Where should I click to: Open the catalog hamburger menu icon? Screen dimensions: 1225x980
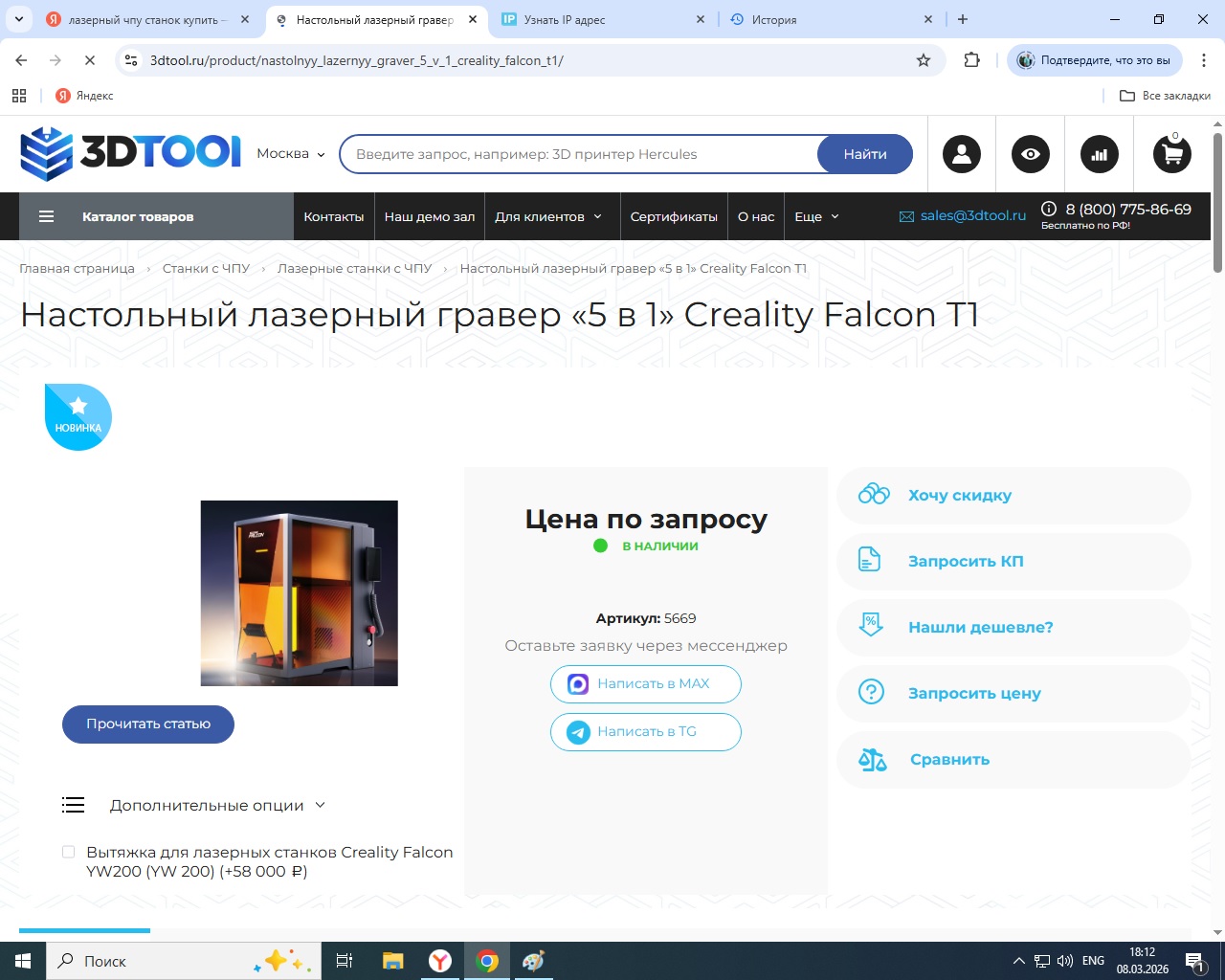pos(46,216)
